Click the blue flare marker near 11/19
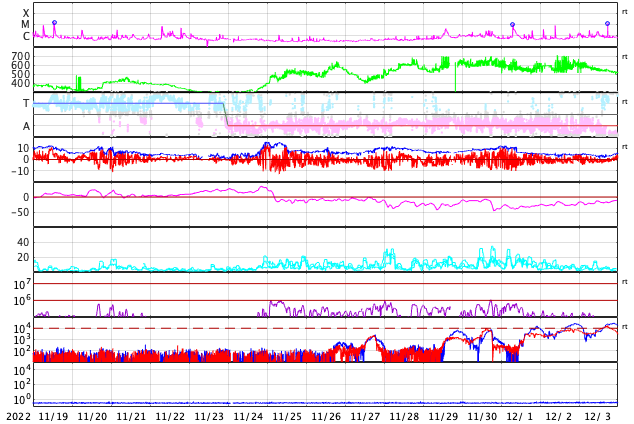Screen dimensions: 634x424 [54, 23]
